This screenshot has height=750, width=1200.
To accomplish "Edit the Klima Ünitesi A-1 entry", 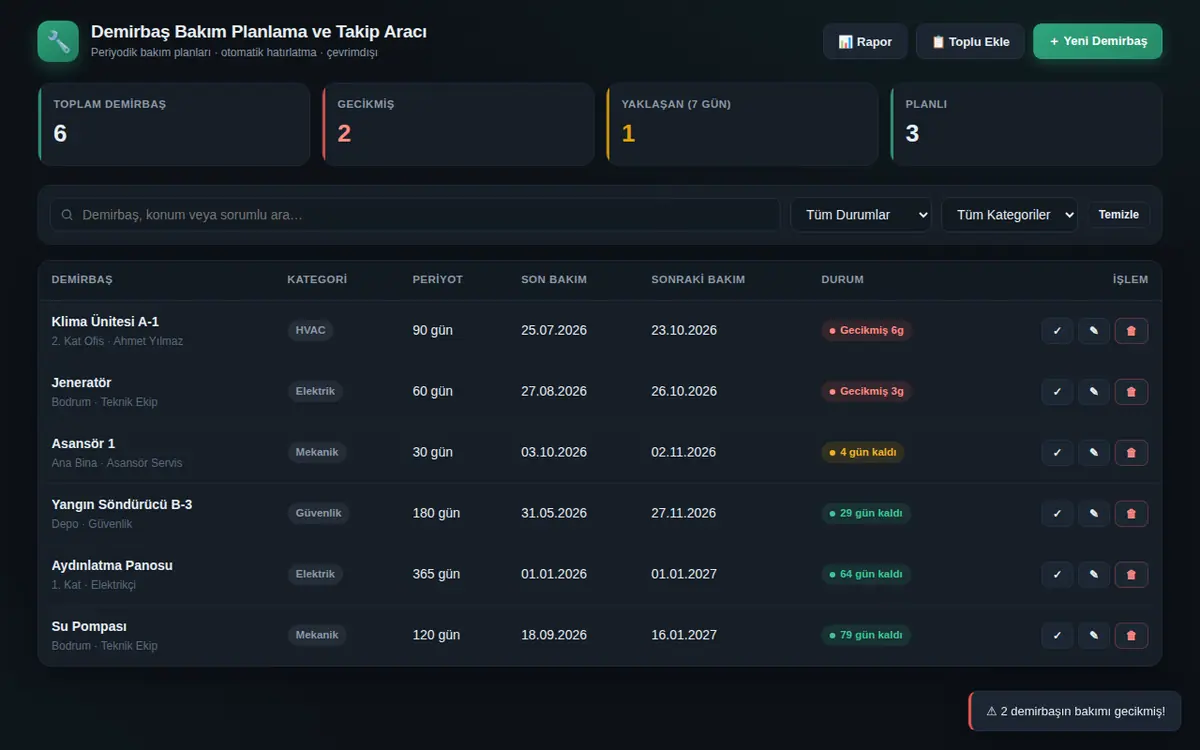I will [x=1094, y=331].
